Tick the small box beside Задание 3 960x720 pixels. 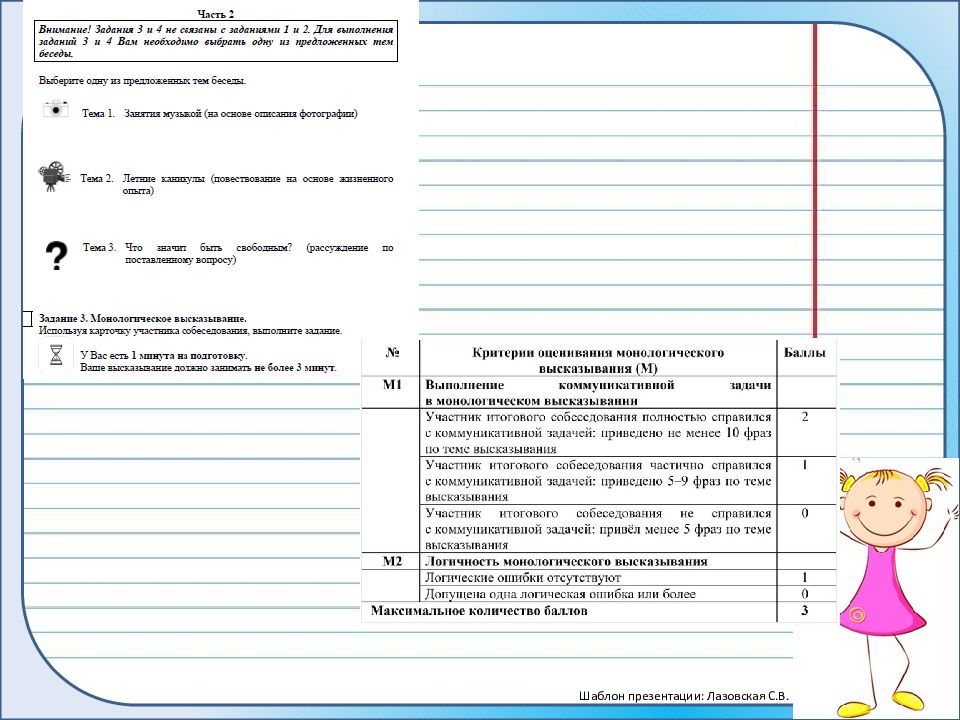tap(27, 318)
